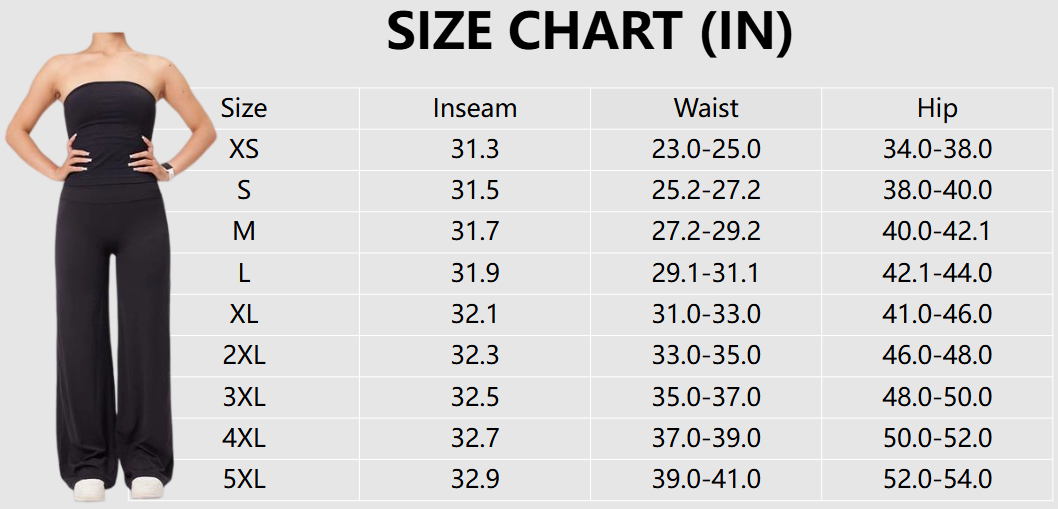Click the S size row label
This screenshot has height=509, width=1058.
coord(244,191)
